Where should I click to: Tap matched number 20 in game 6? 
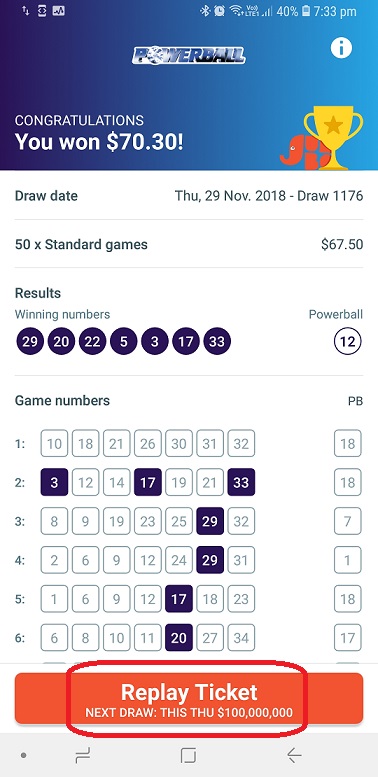pyautogui.click(x=178, y=638)
